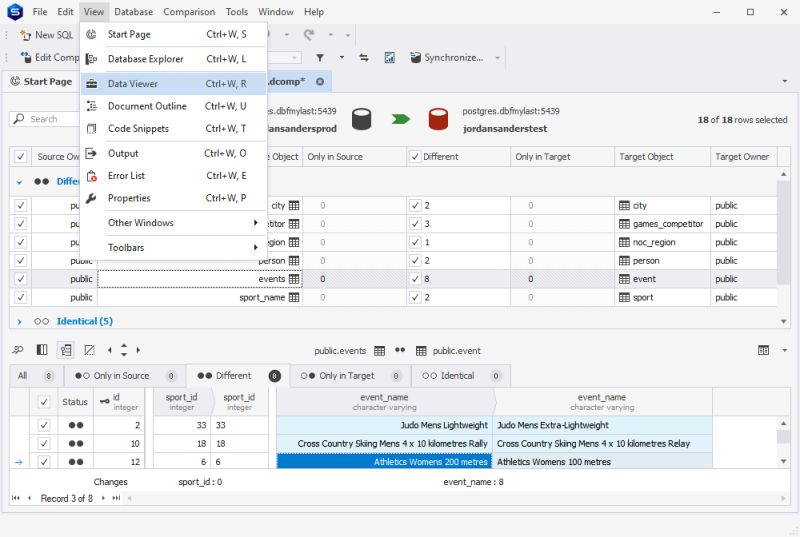Close the .dcomp document tab
Screen dimensions: 800x537
(x=320, y=82)
